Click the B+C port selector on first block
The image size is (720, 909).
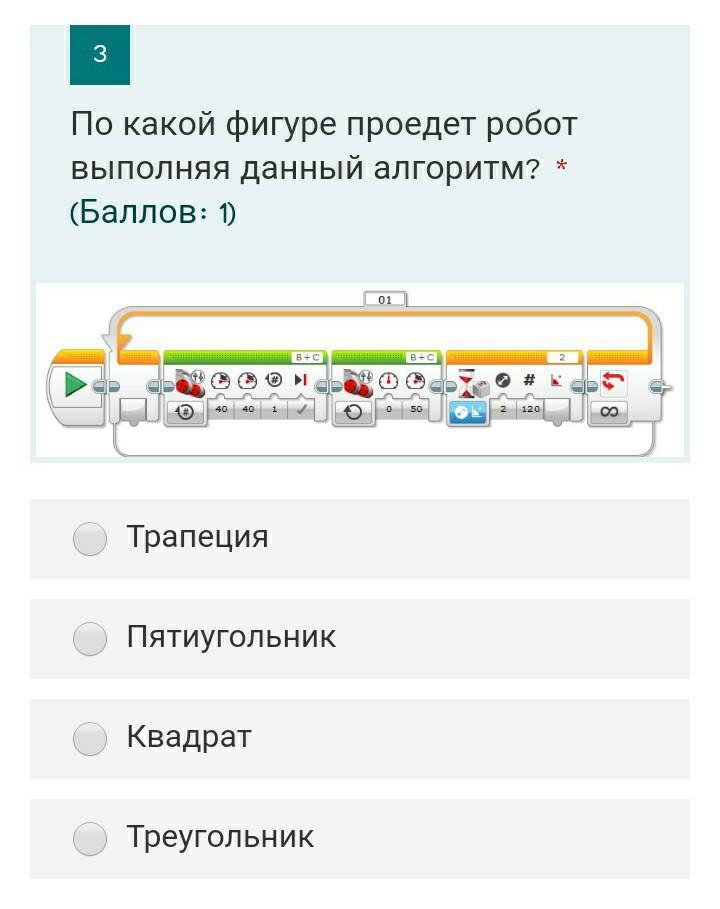click(x=306, y=357)
